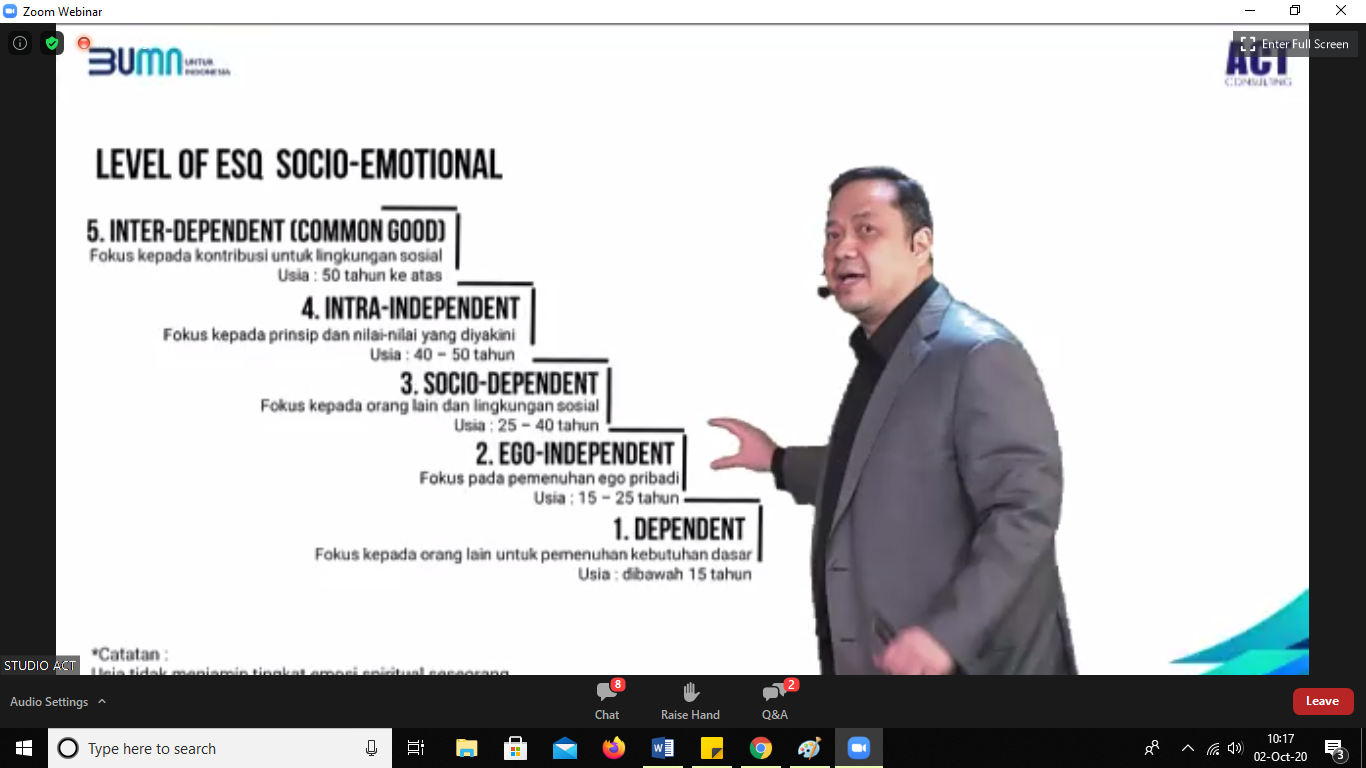Expand the Audio Settings chevron menu
Screen dimensions: 1366x768
pos(102,702)
